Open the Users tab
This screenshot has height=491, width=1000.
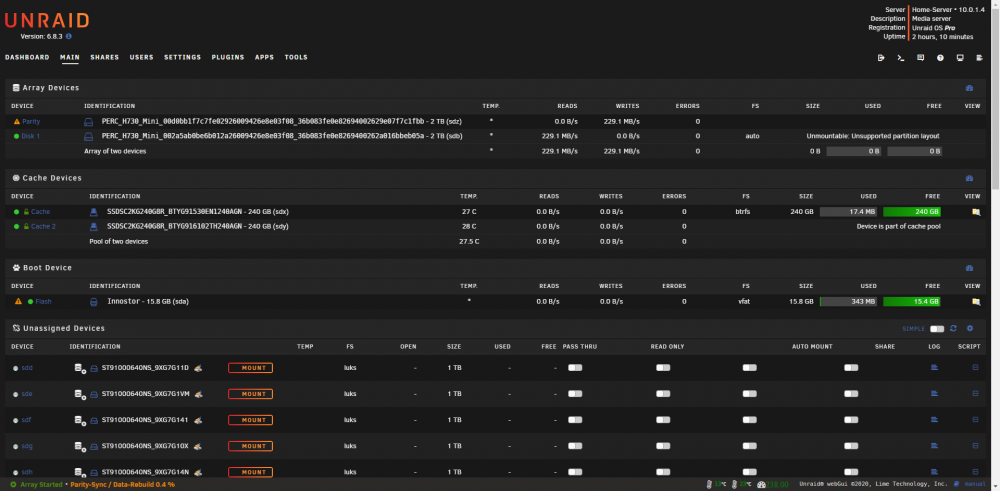142,57
